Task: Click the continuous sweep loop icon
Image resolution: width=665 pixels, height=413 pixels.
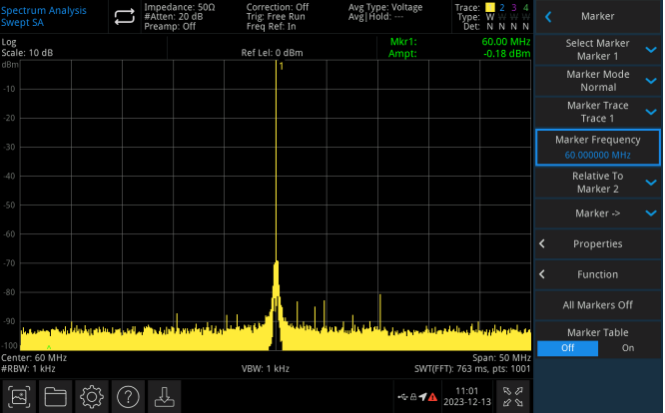Action: pos(125,17)
